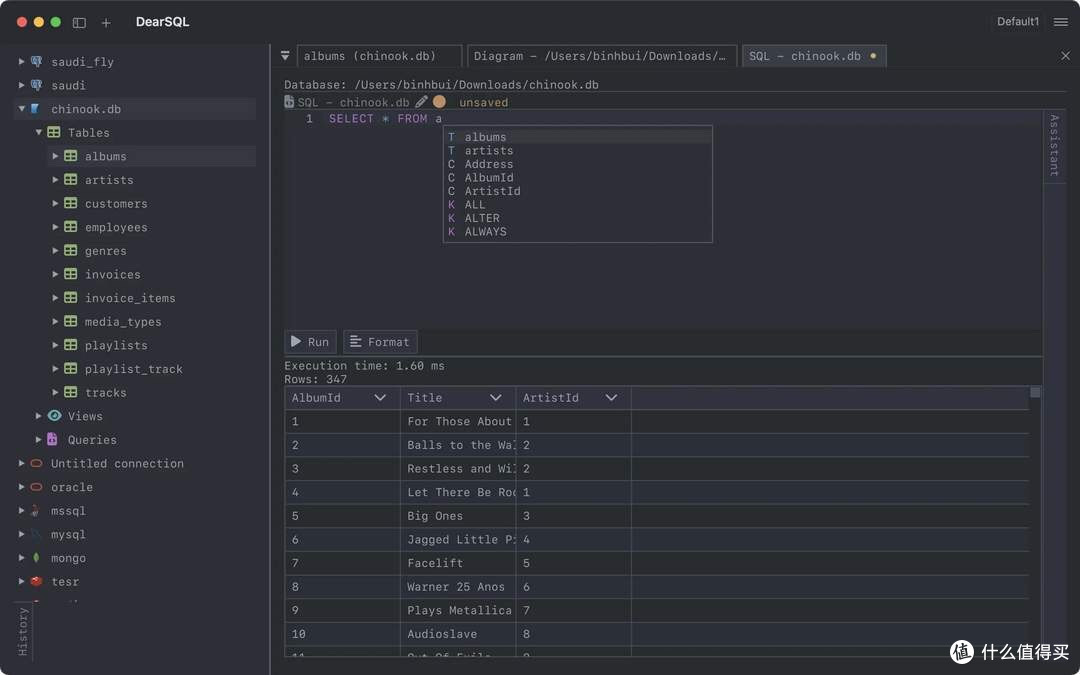
Task: Click the saudi_fly PostgreSQL connection icon
Action: click(37, 62)
